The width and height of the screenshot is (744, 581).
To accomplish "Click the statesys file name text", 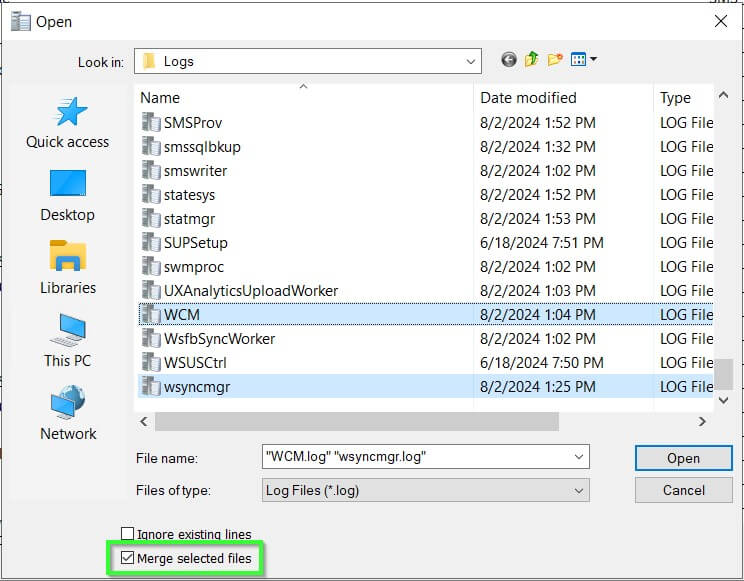I will pos(189,195).
